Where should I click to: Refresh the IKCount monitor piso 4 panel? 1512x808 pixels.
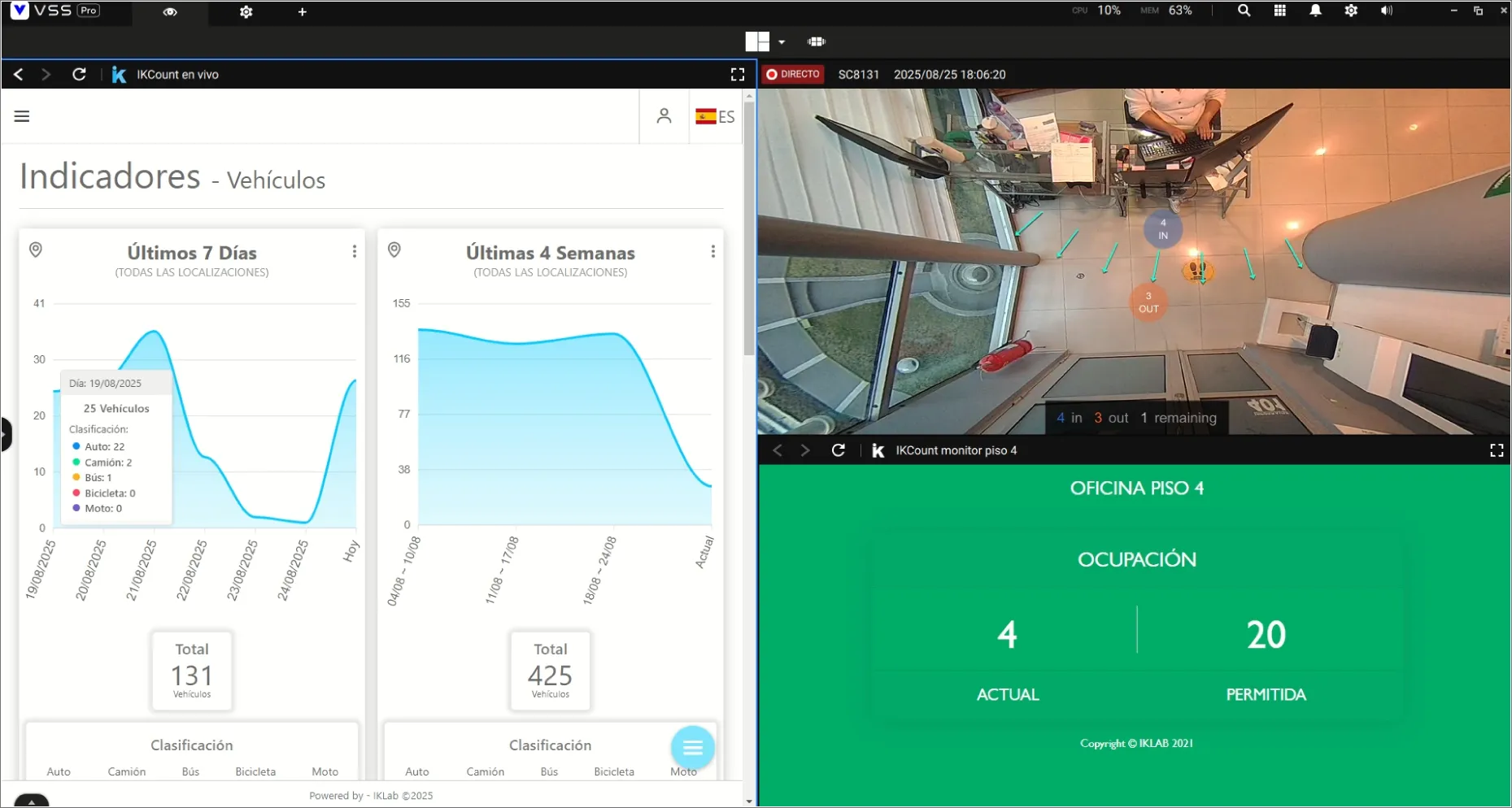tap(838, 450)
